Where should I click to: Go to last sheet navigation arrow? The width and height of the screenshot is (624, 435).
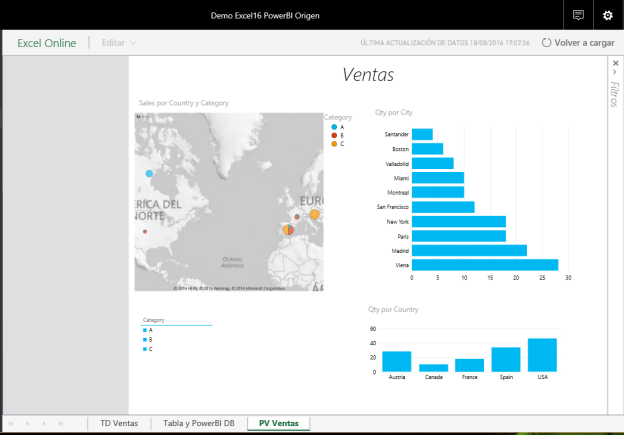[x=62, y=424]
